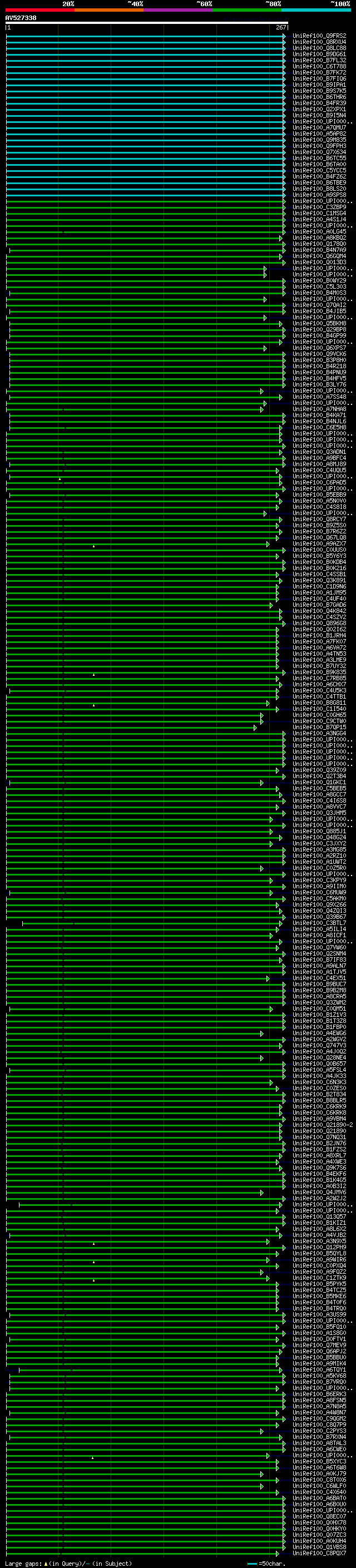
Task: Click the purple ~60% legend segment
Action: 177,10
